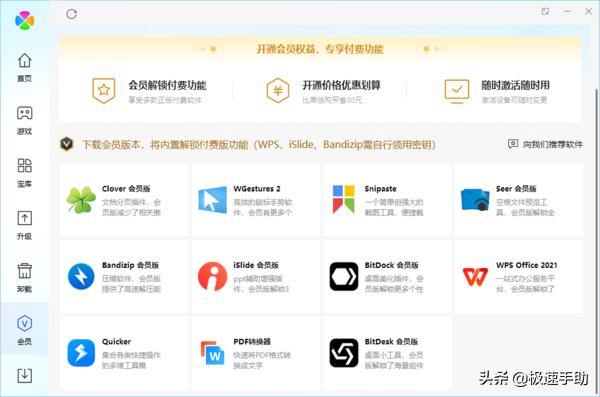Click the PDF转换器 document icon
The width and height of the screenshot is (600, 397).
(x=212, y=353)
